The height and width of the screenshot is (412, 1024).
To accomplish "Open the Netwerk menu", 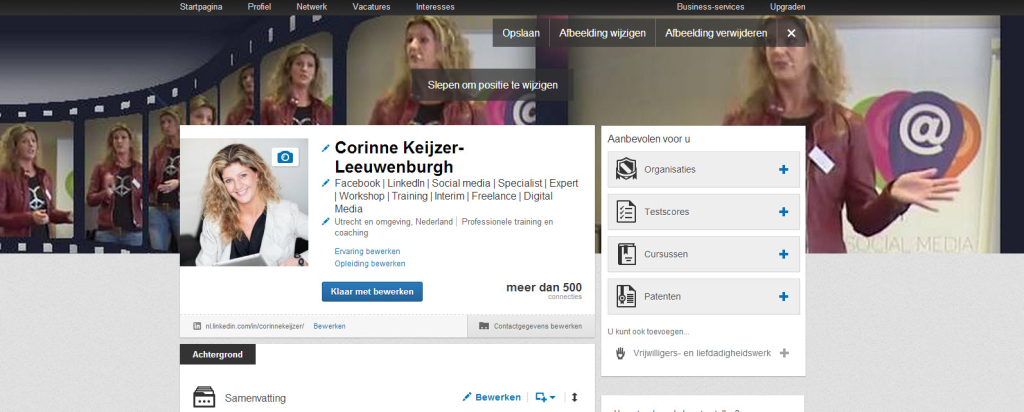I will click(x=311, y=7).
